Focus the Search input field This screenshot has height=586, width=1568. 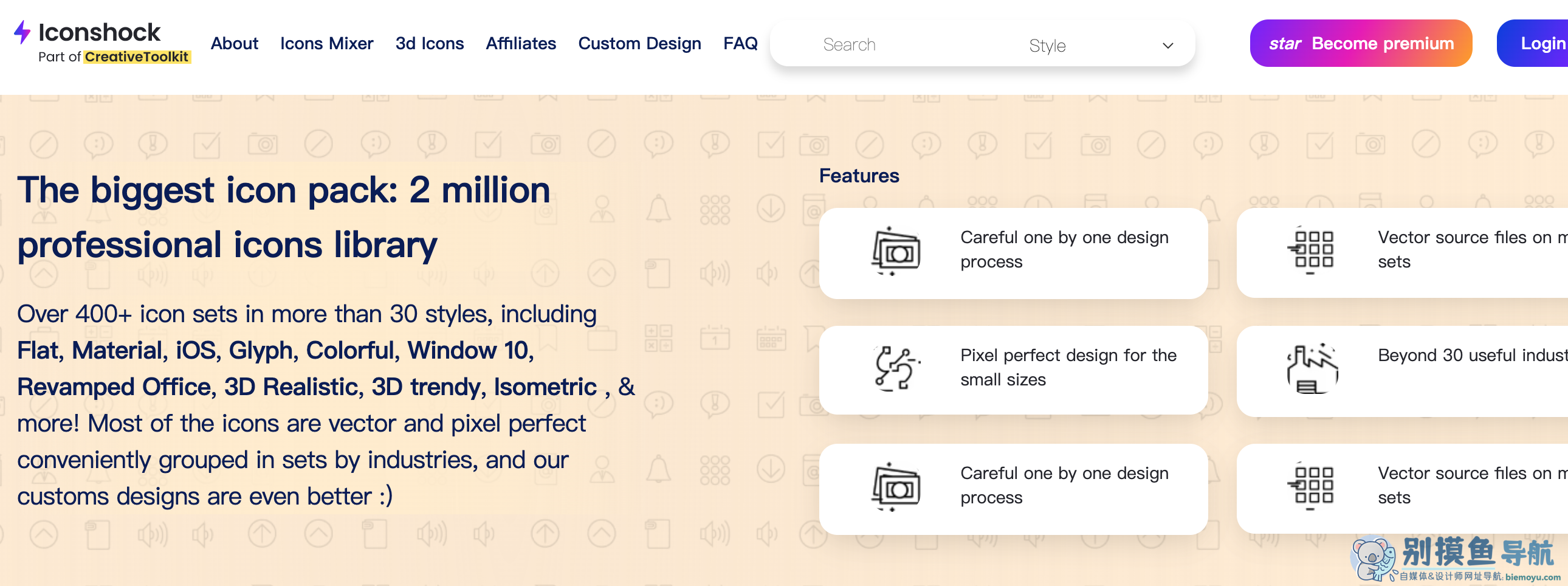tap(889, 45)
